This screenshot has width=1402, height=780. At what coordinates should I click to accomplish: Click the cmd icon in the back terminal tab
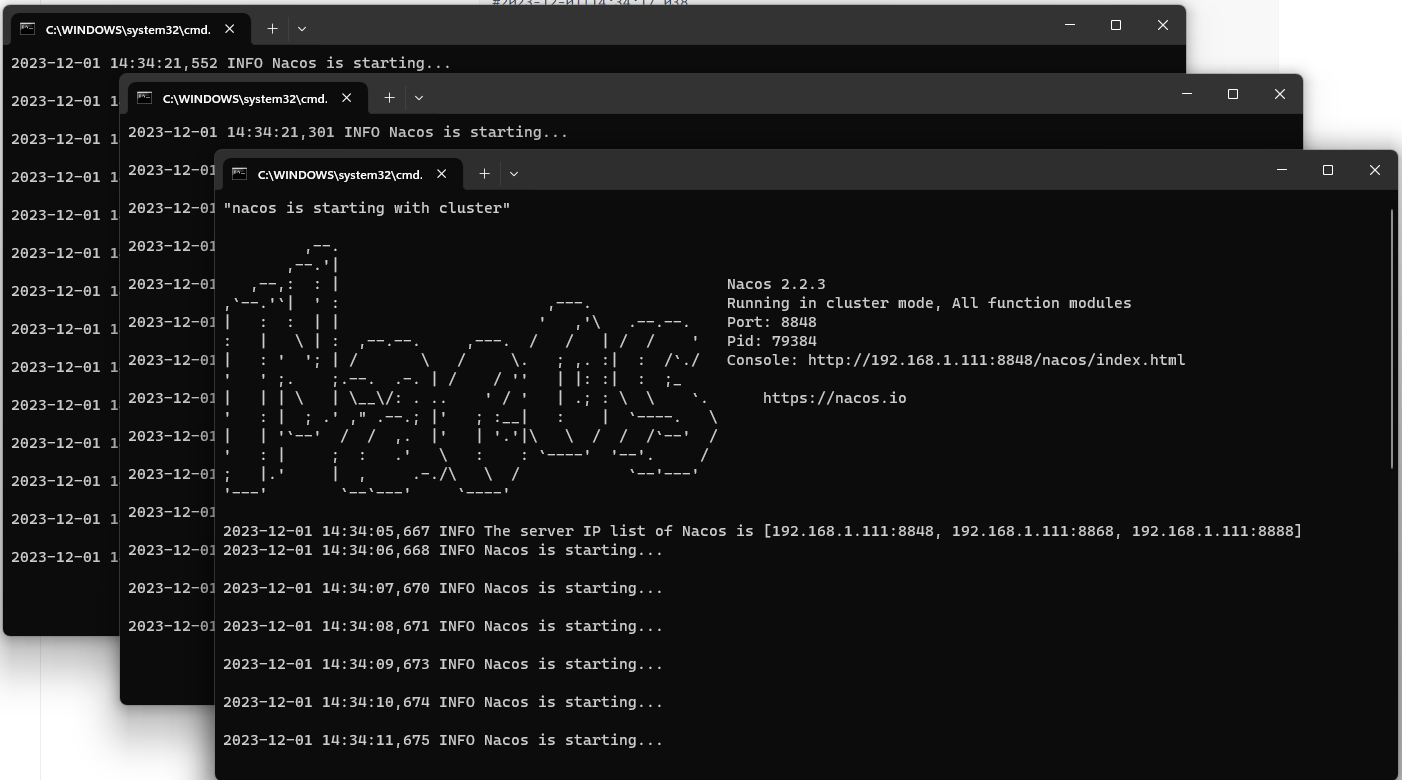27,29
